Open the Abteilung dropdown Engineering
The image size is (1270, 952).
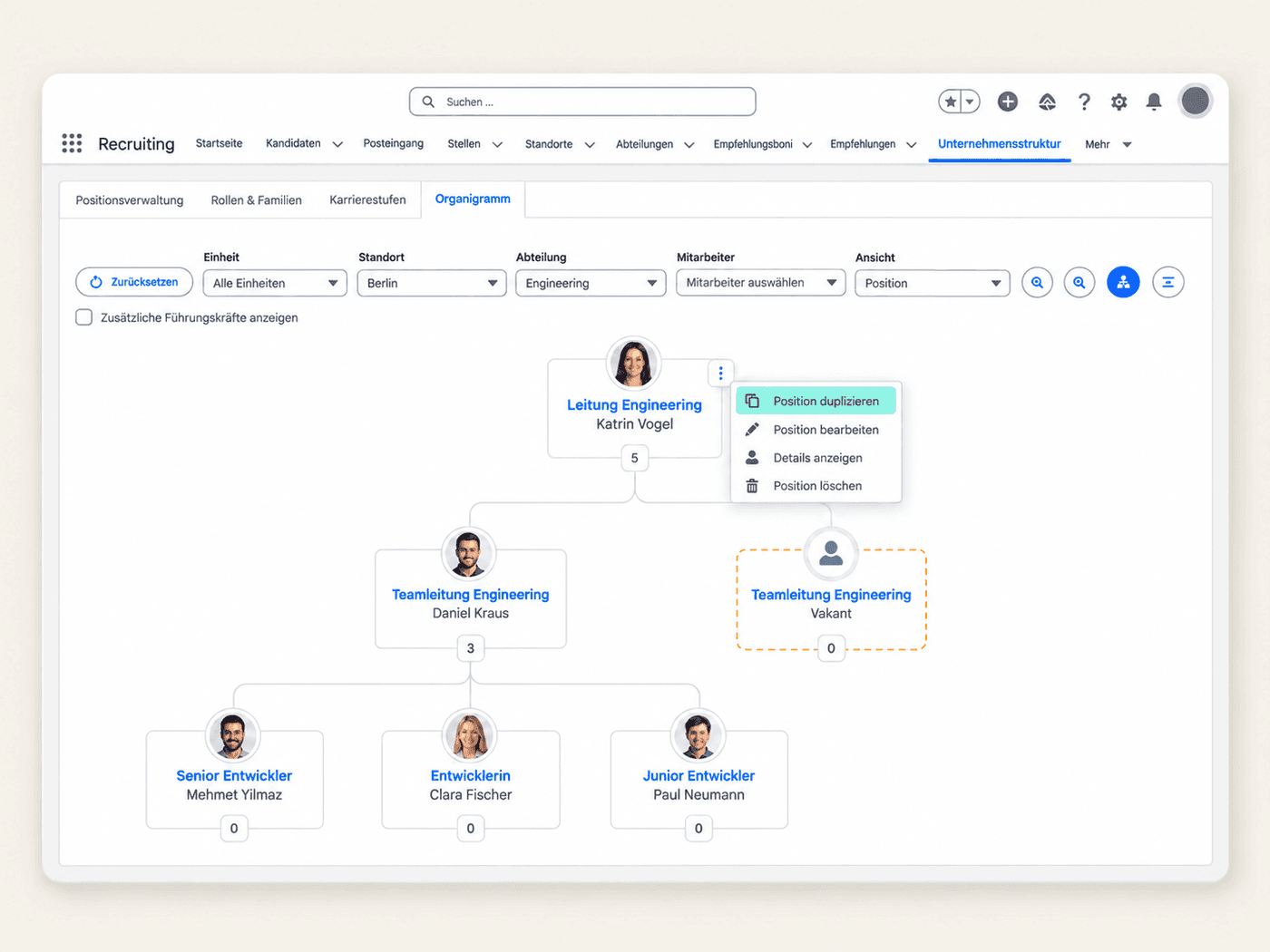click(x=591, y=283)
